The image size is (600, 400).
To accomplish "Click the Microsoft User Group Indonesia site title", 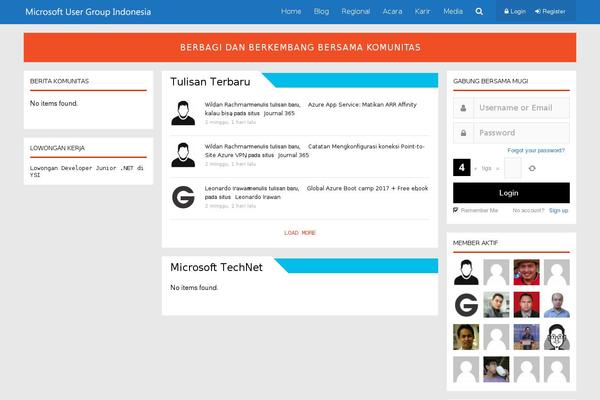I will [88, 12].
